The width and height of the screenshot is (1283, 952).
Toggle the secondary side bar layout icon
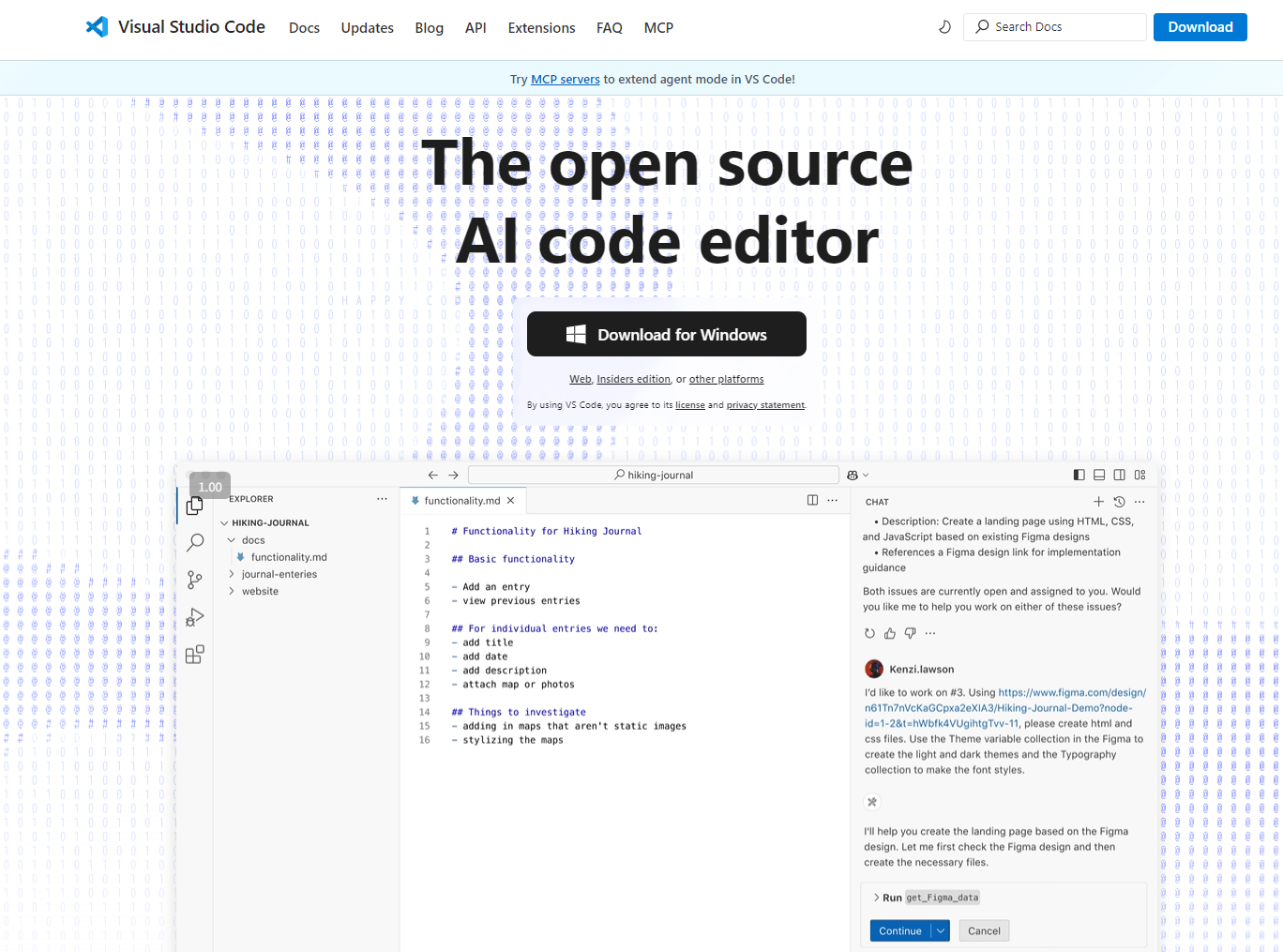(1119, 475)
